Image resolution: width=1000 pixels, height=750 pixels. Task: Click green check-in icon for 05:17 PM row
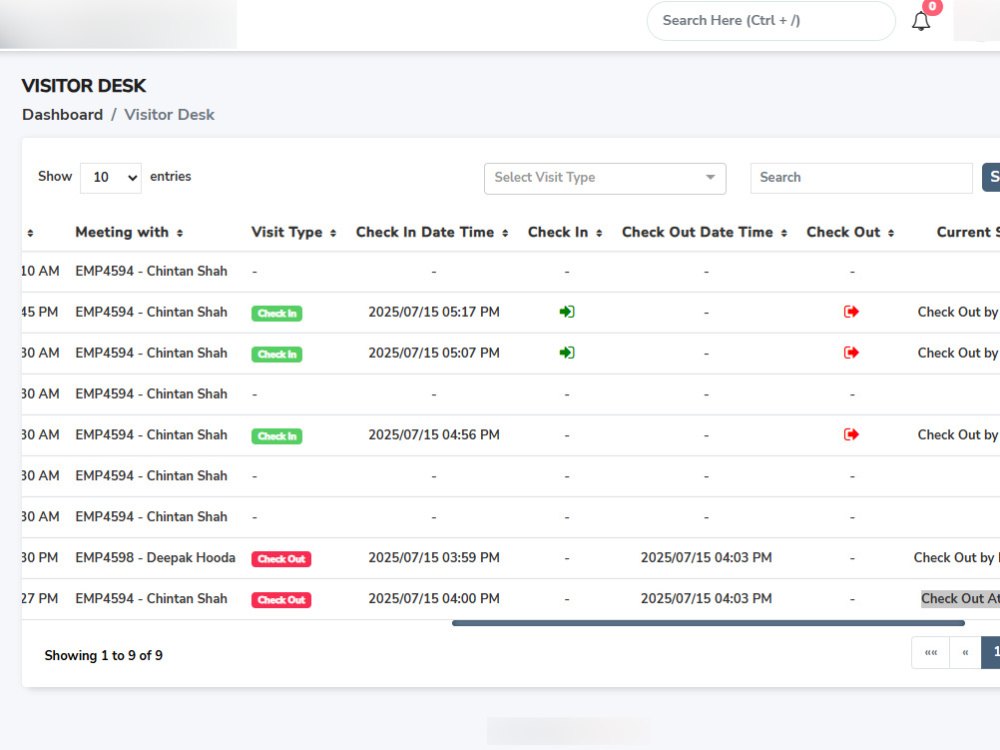(x=567, y=312)
